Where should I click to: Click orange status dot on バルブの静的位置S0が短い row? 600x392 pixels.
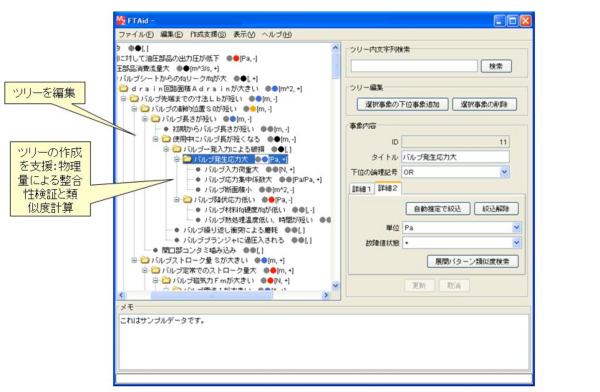[x=253, y=109]
